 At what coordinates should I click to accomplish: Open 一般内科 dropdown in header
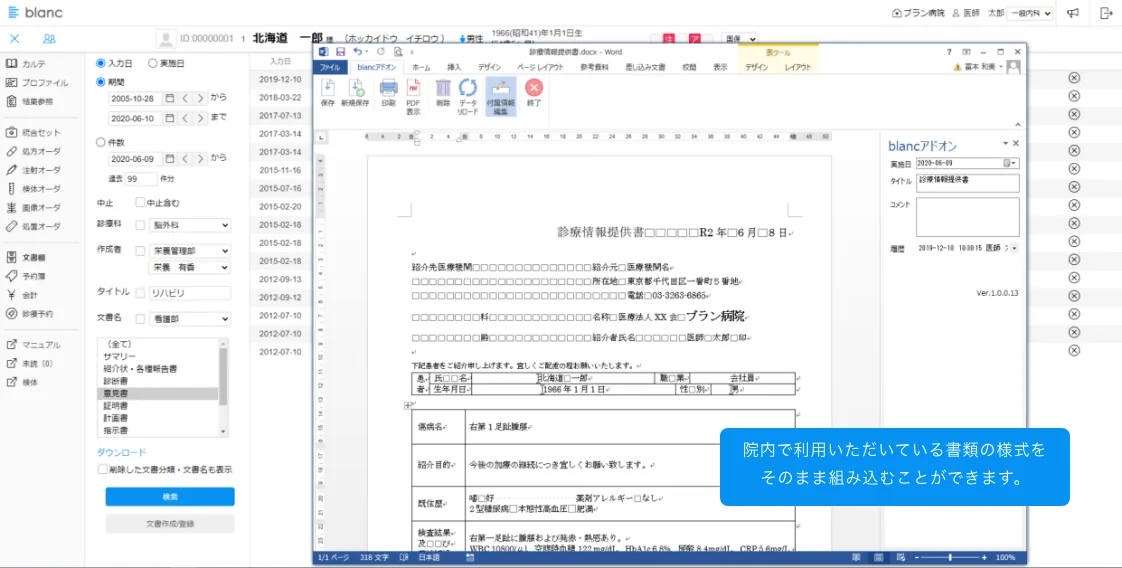click(x=1030, y=13)
